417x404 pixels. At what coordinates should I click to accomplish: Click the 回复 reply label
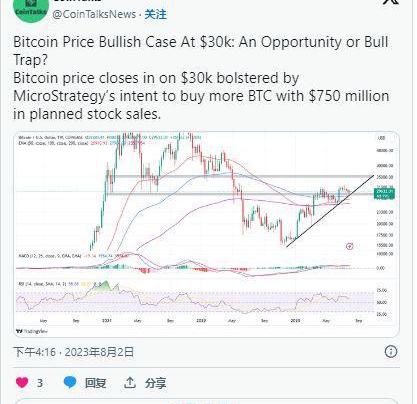pyautogui.click(x=95, y=383)
